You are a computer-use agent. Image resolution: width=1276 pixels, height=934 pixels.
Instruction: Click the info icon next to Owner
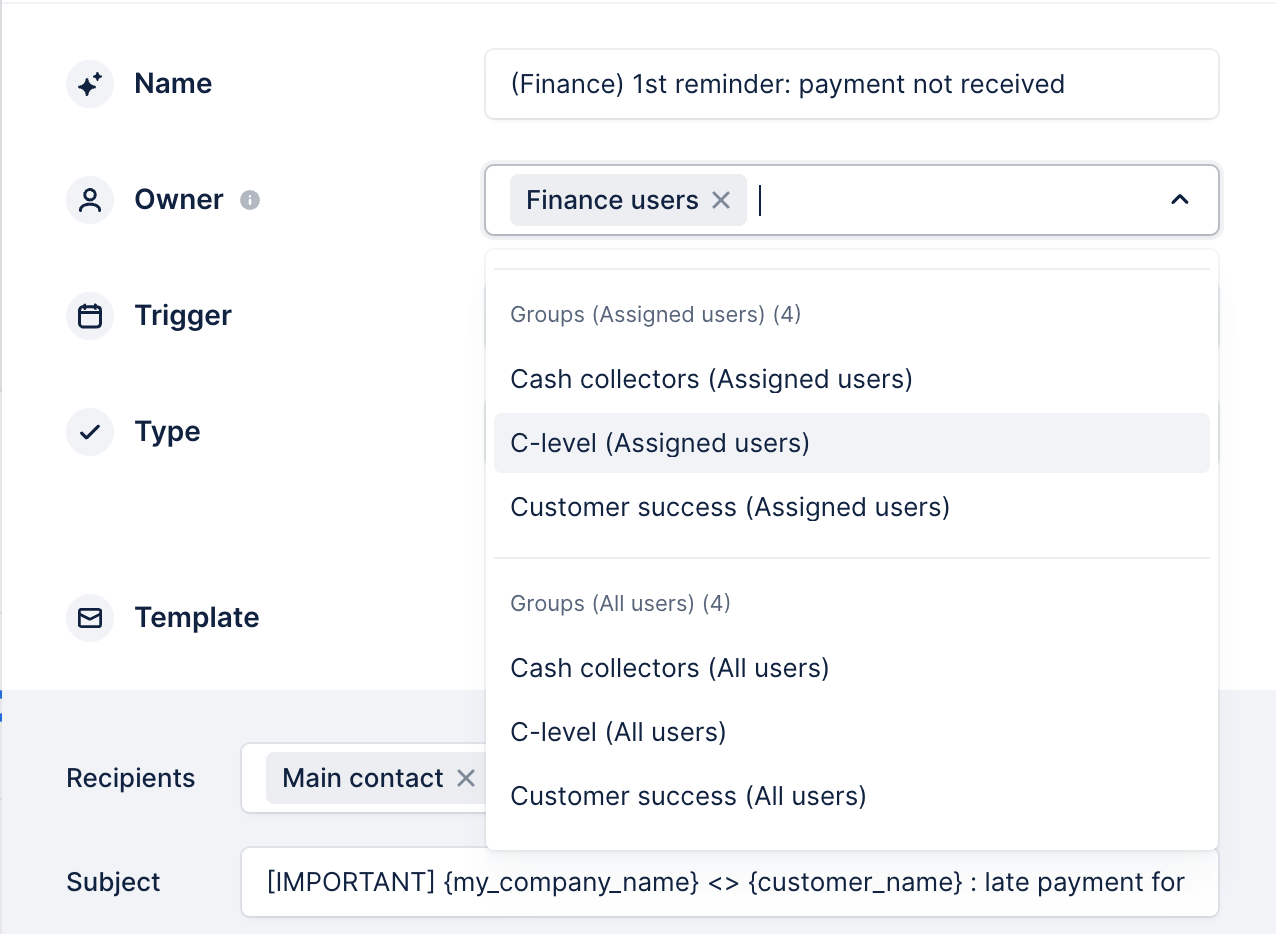click(x=250, y=200)
